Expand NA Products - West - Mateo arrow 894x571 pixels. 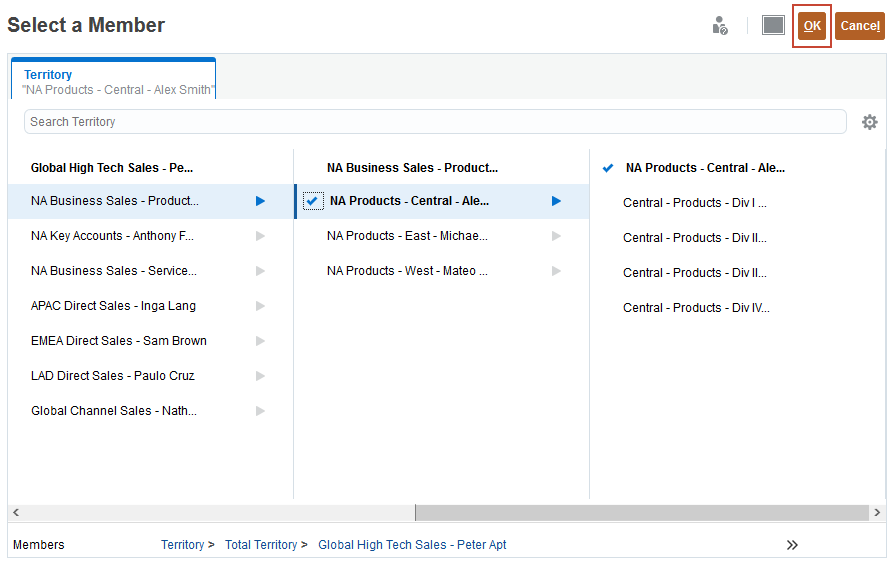pos(556,271)
